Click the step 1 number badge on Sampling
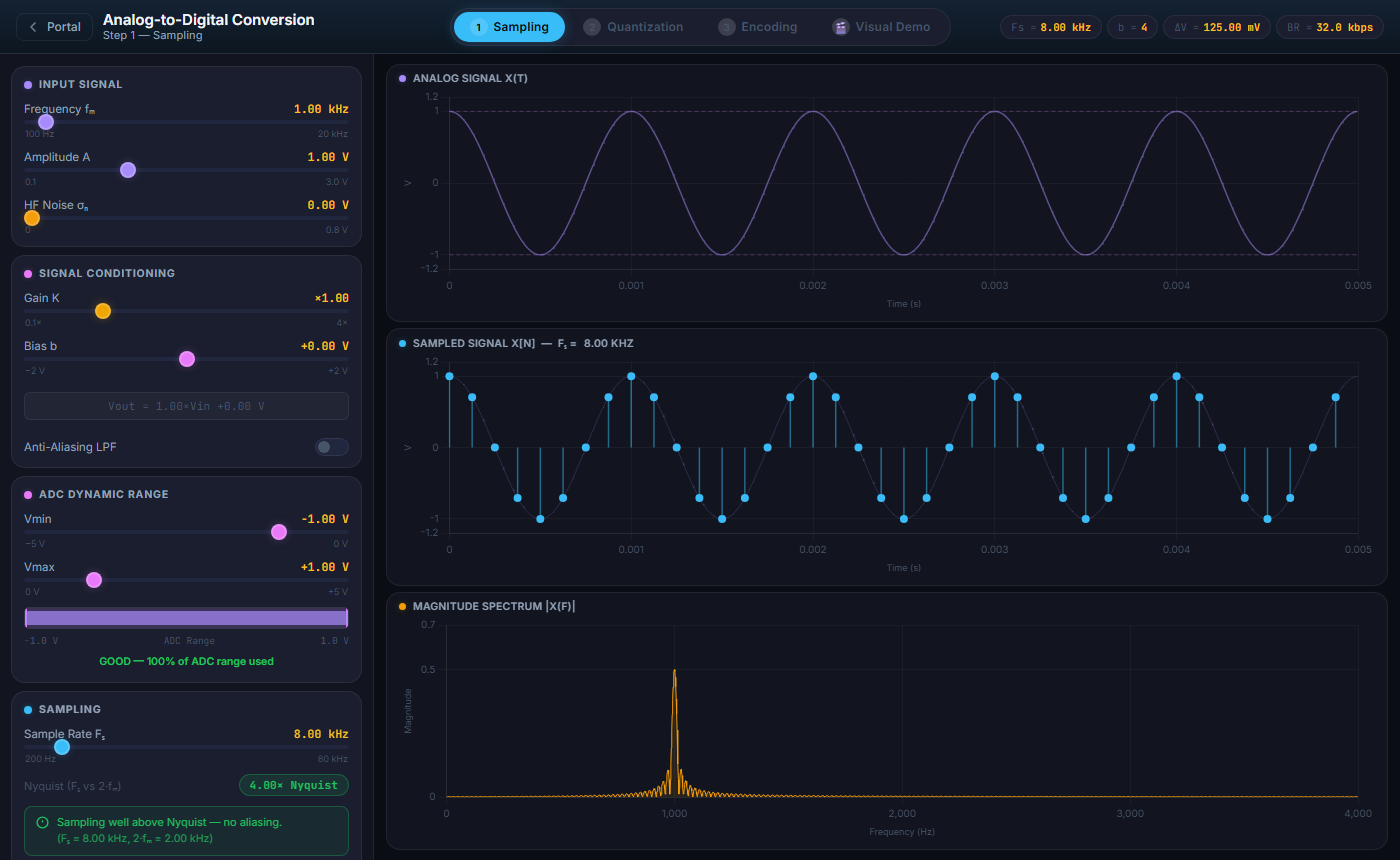The height and width of the screenshot is (860, 1400). [x=478, y=27]
